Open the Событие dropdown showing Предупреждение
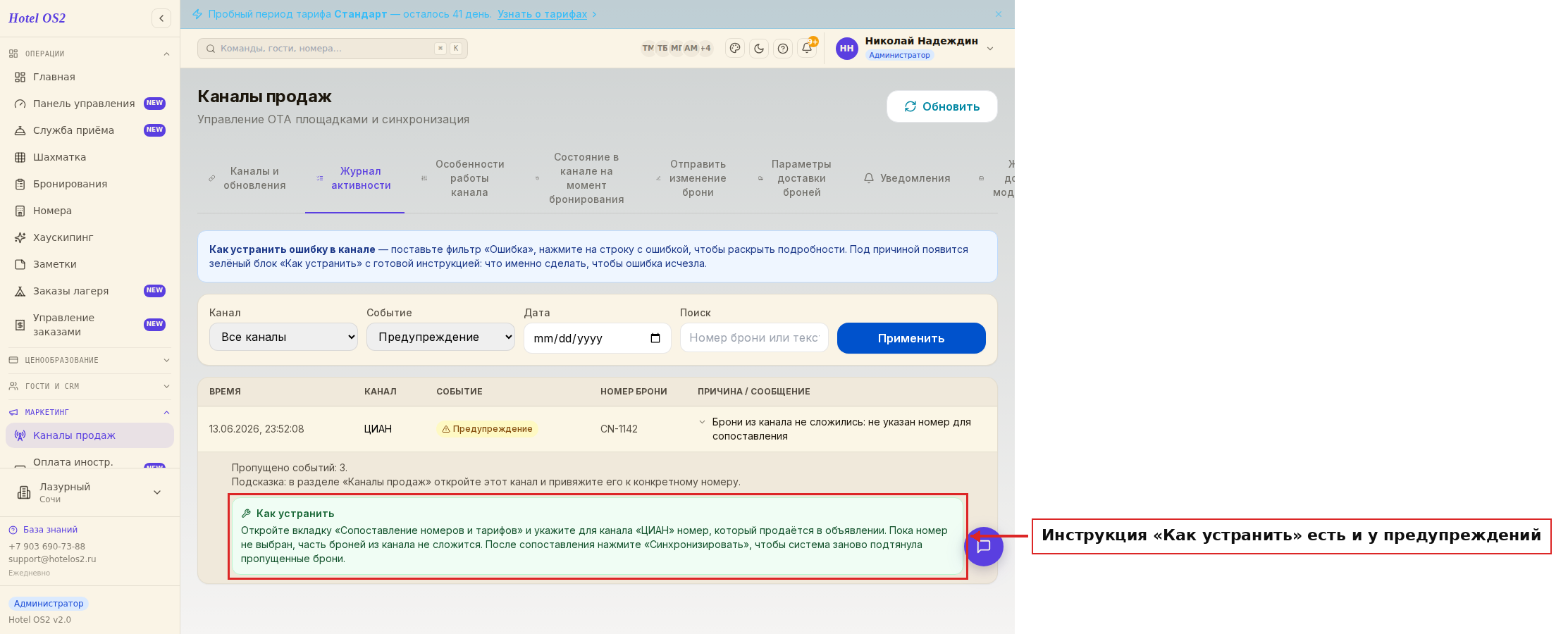 click(x=440, y=337)
